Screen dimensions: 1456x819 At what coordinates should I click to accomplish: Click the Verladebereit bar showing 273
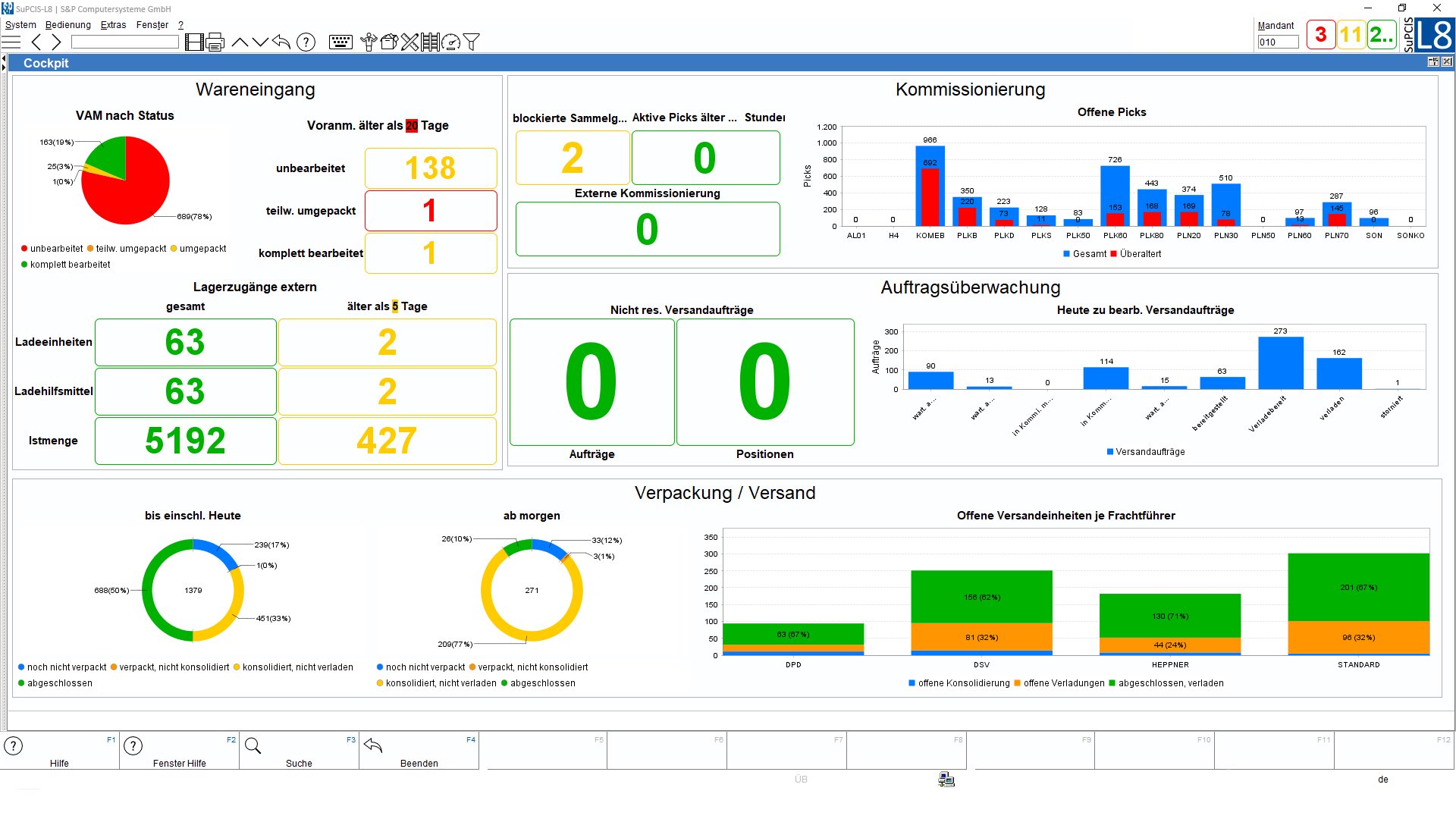pyautogui.click(x=1280, y=363)
